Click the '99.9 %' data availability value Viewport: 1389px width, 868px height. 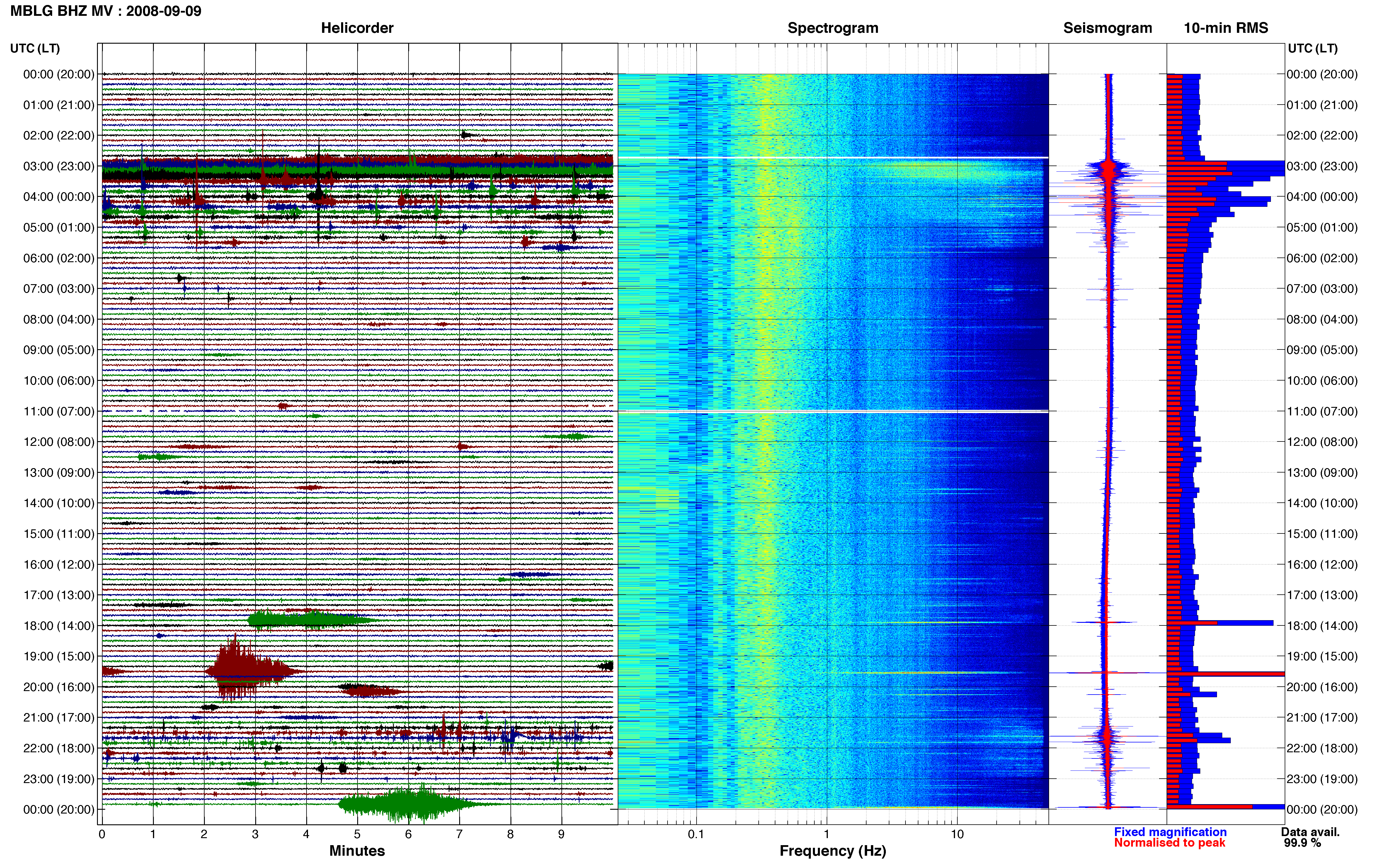tap(1302, 843)
